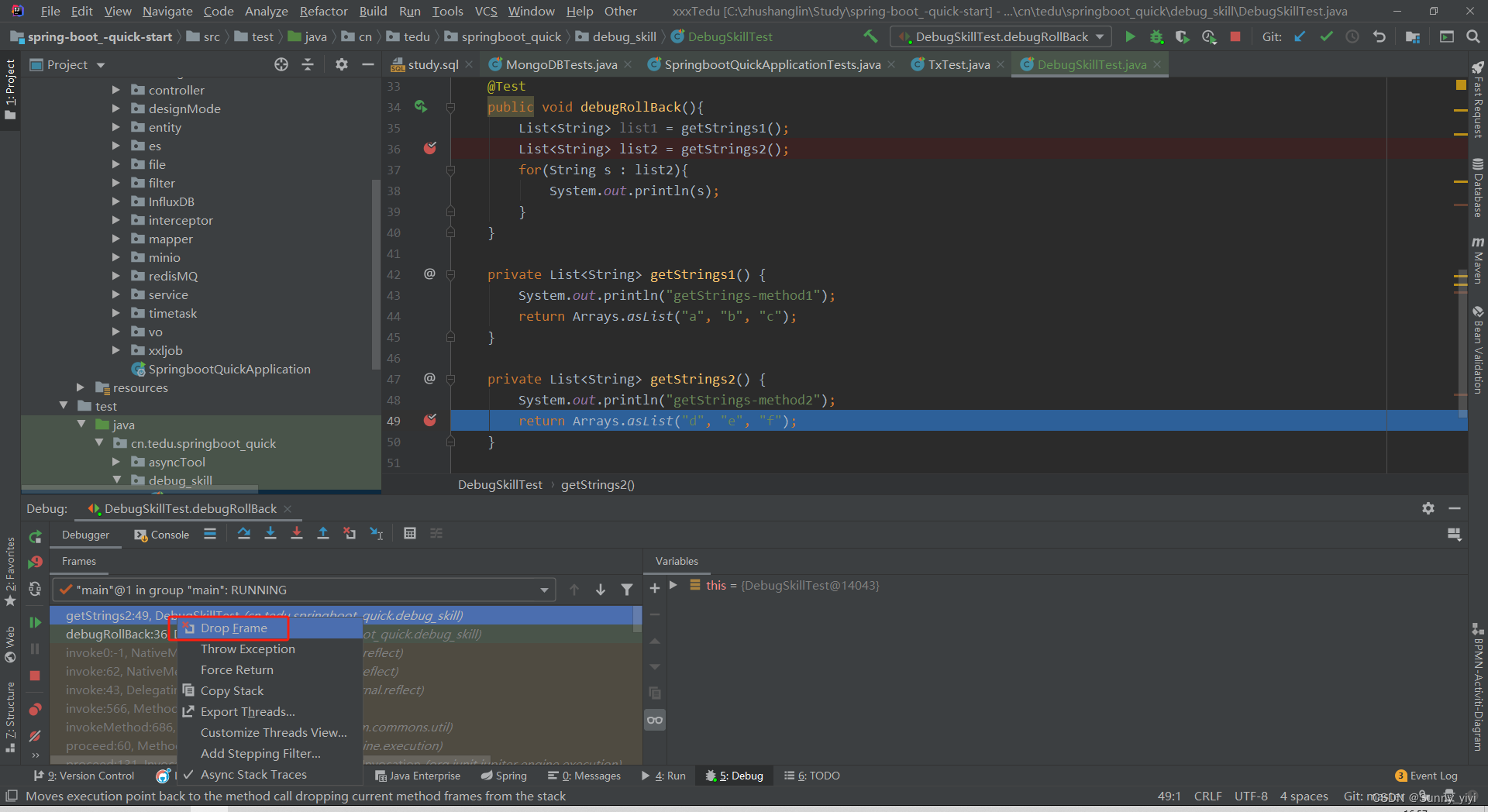Click Run to Cursor icon
The width and height of the screenshot is (1488, 812).
click(x=377, y=533)
